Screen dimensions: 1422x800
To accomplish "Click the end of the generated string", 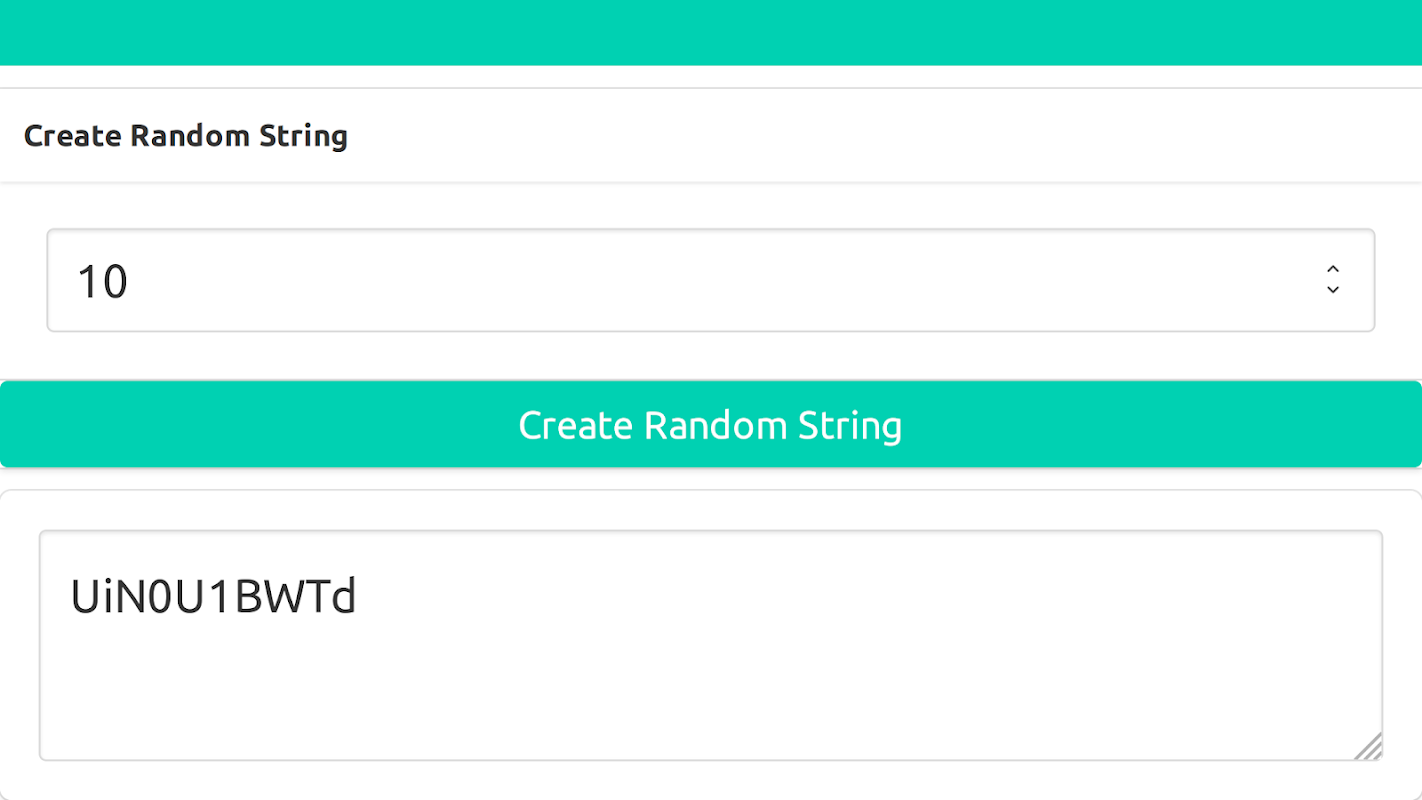I will 357,597.
